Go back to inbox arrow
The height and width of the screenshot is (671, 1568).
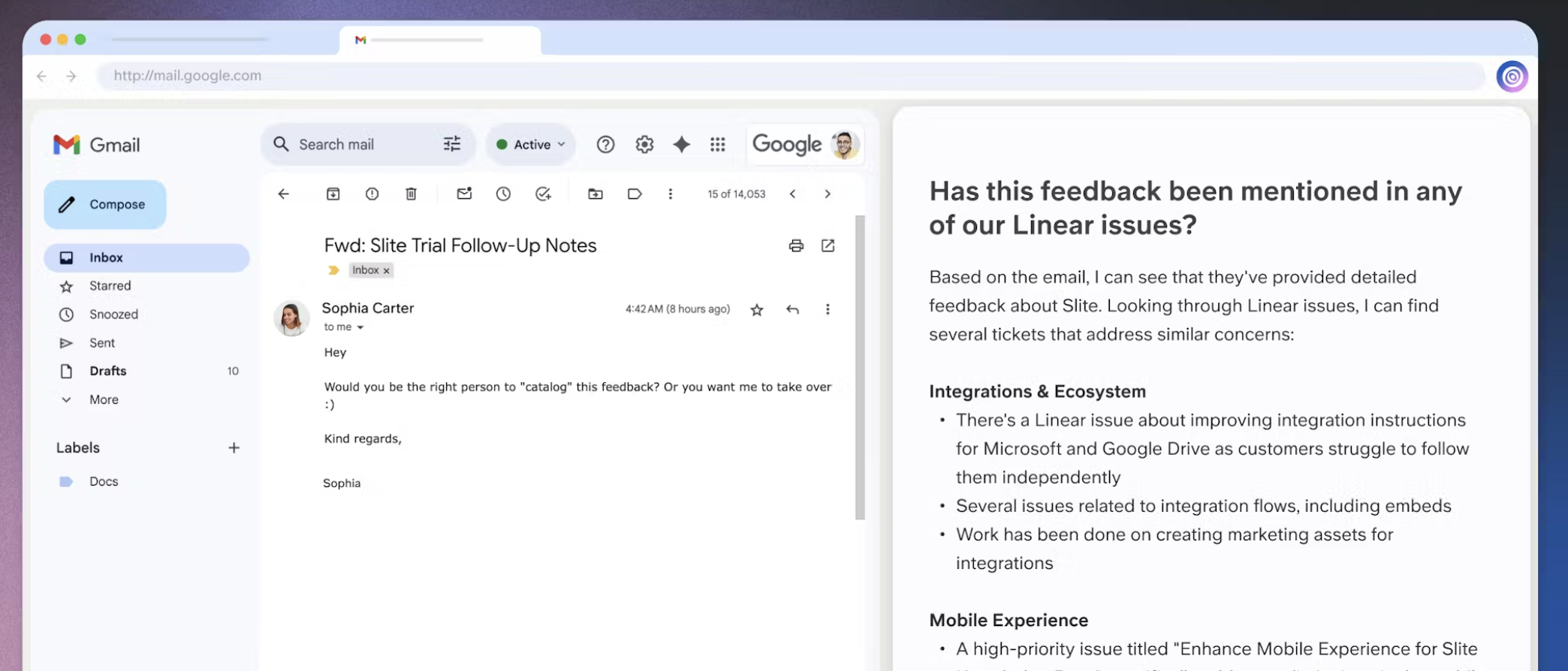283,194
